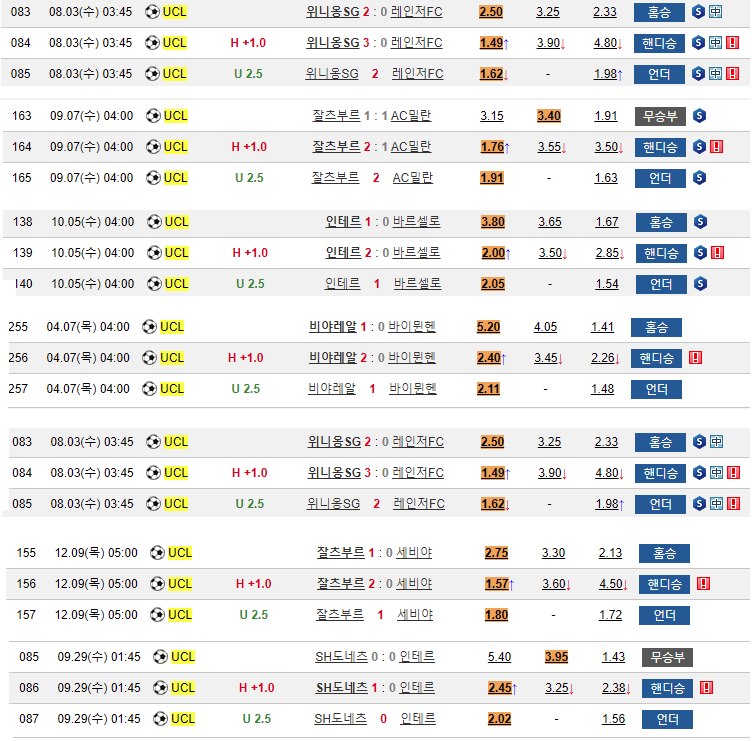Click red alert icon in row 164
Viewport: 752px width, 741px height.
pyautogui.click(x=716, y=147)
